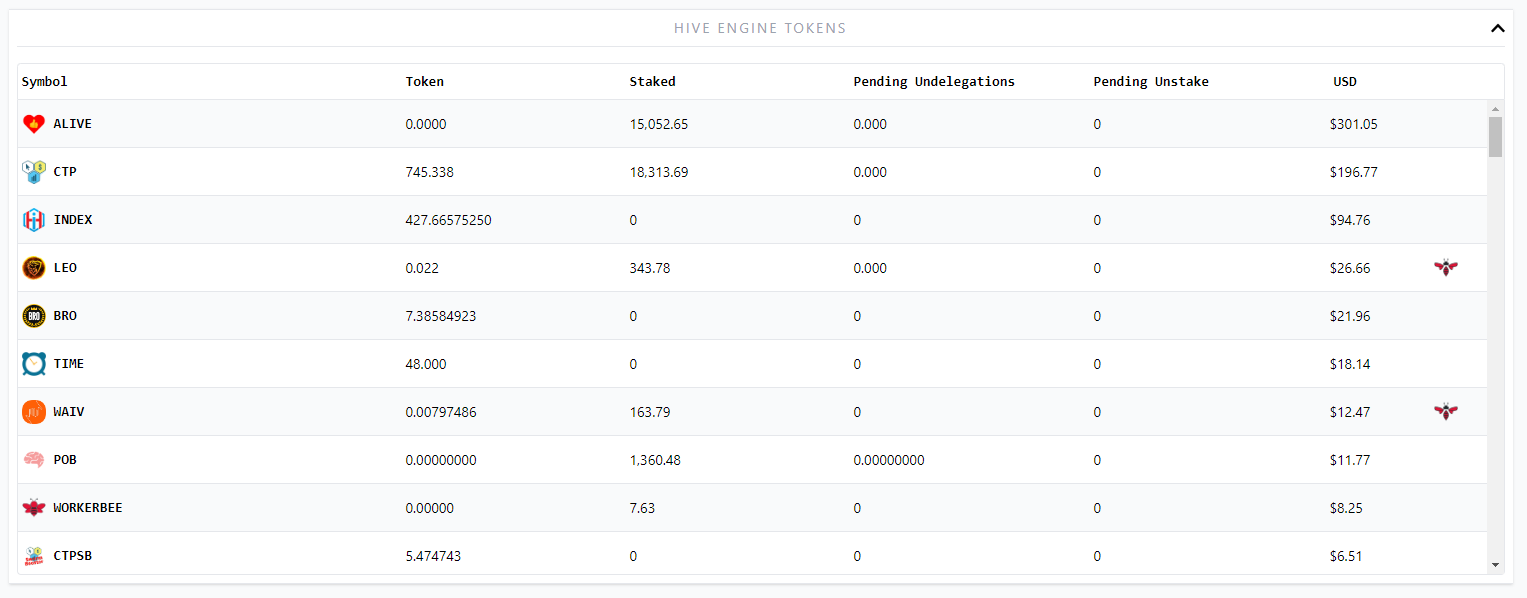Select the CTP symbol name
The height and width of the screenshot is (598, 1527).
65,172
